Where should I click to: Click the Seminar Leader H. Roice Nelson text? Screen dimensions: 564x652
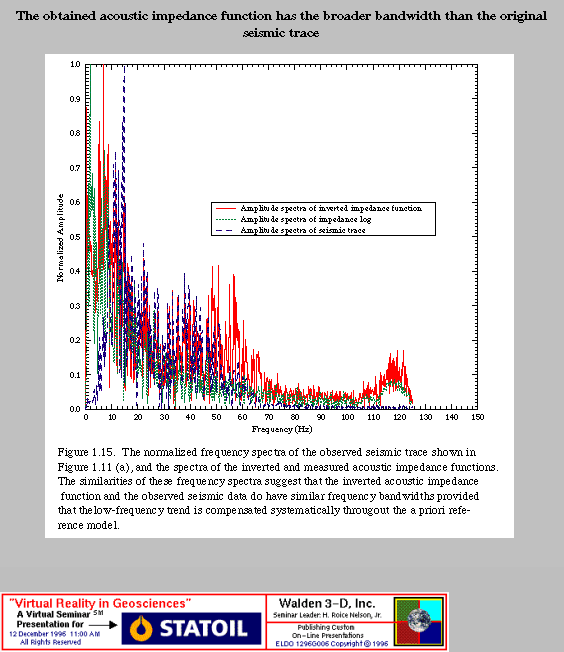pos(327,615)
